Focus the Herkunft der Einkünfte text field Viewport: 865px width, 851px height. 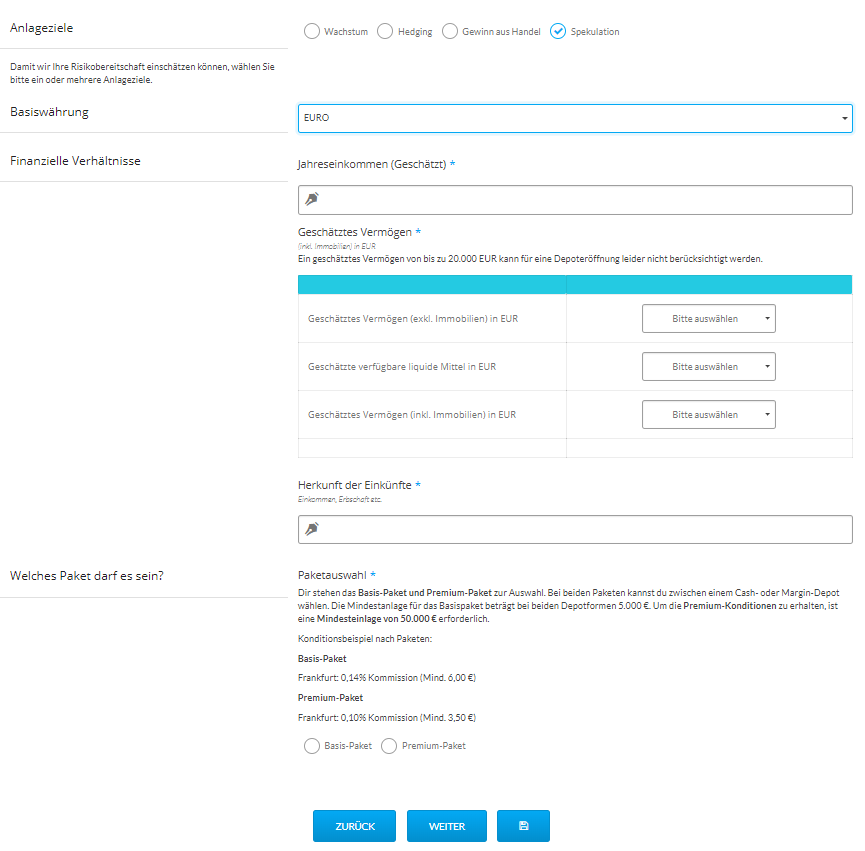point(585,529)
